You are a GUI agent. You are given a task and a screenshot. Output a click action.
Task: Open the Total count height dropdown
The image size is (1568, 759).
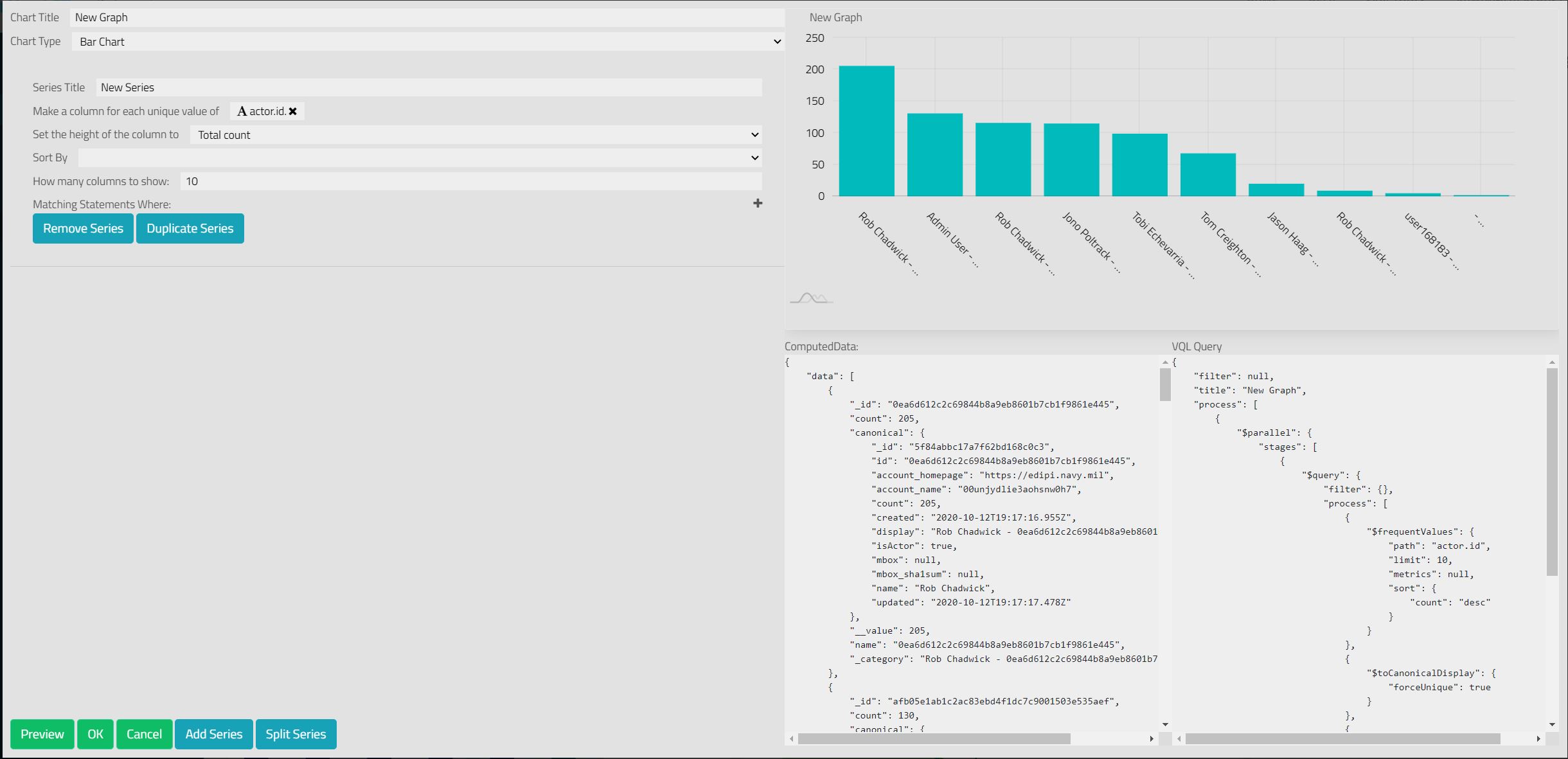pyautogui.click(x=476, y=135)
